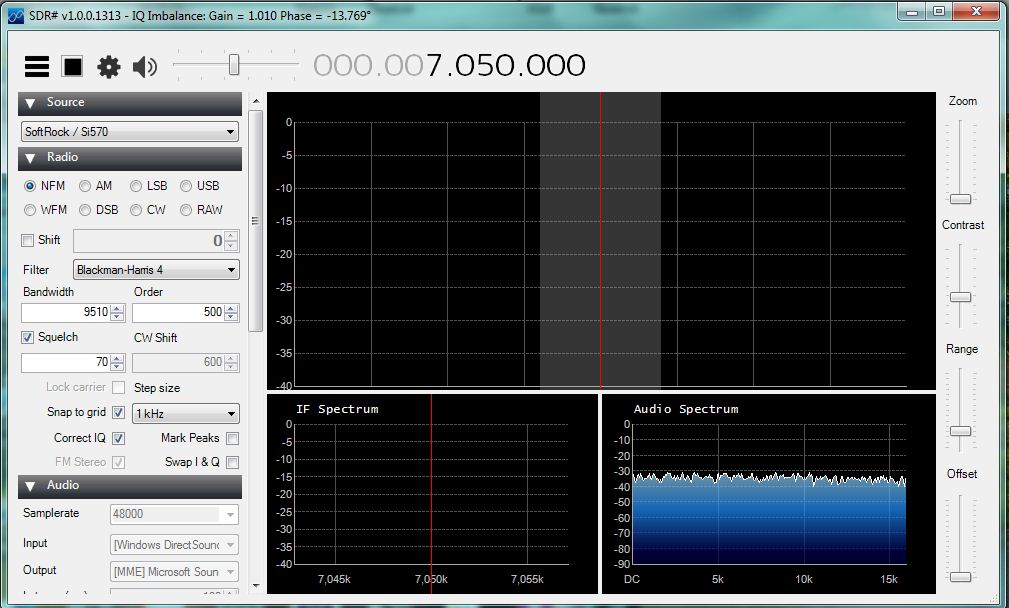Decrease Bandwidth with the down stepper arrow
Image resolution: width=1009 pixels, height=608 pixels.
pyautogui.click(x=117, y=317)
